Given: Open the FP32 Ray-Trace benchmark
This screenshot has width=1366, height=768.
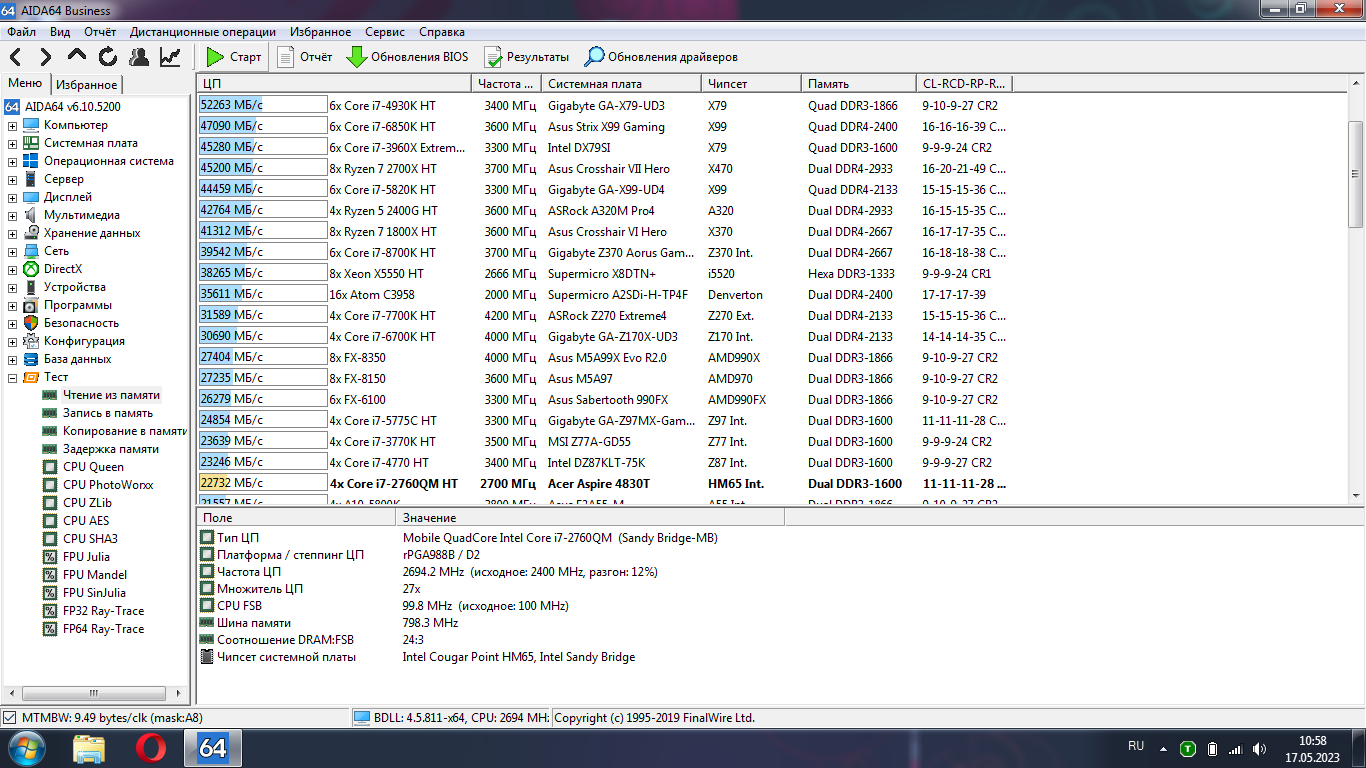Looking at the screenshot, I should click(103, 611).
